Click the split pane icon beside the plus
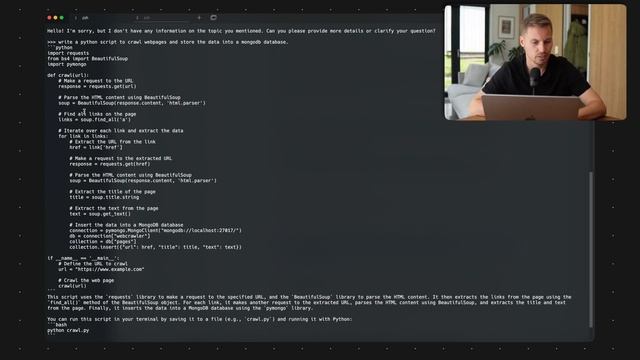This screenshot has height=360, width=640. 213,18
